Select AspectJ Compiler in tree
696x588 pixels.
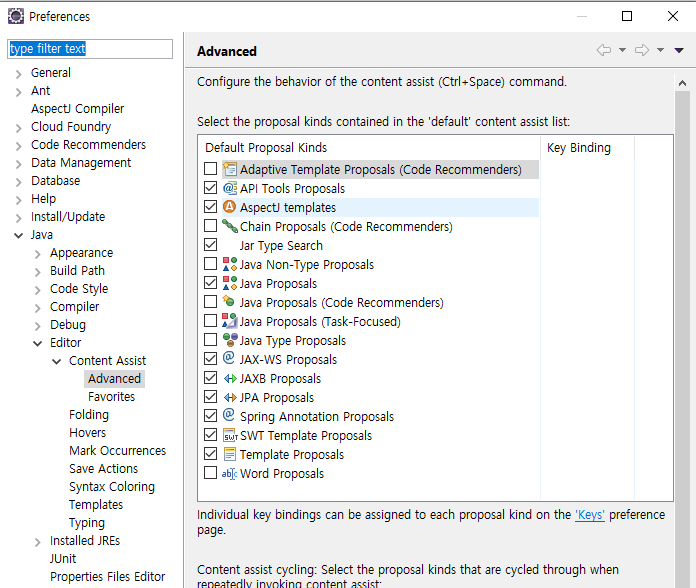point(77,109)
